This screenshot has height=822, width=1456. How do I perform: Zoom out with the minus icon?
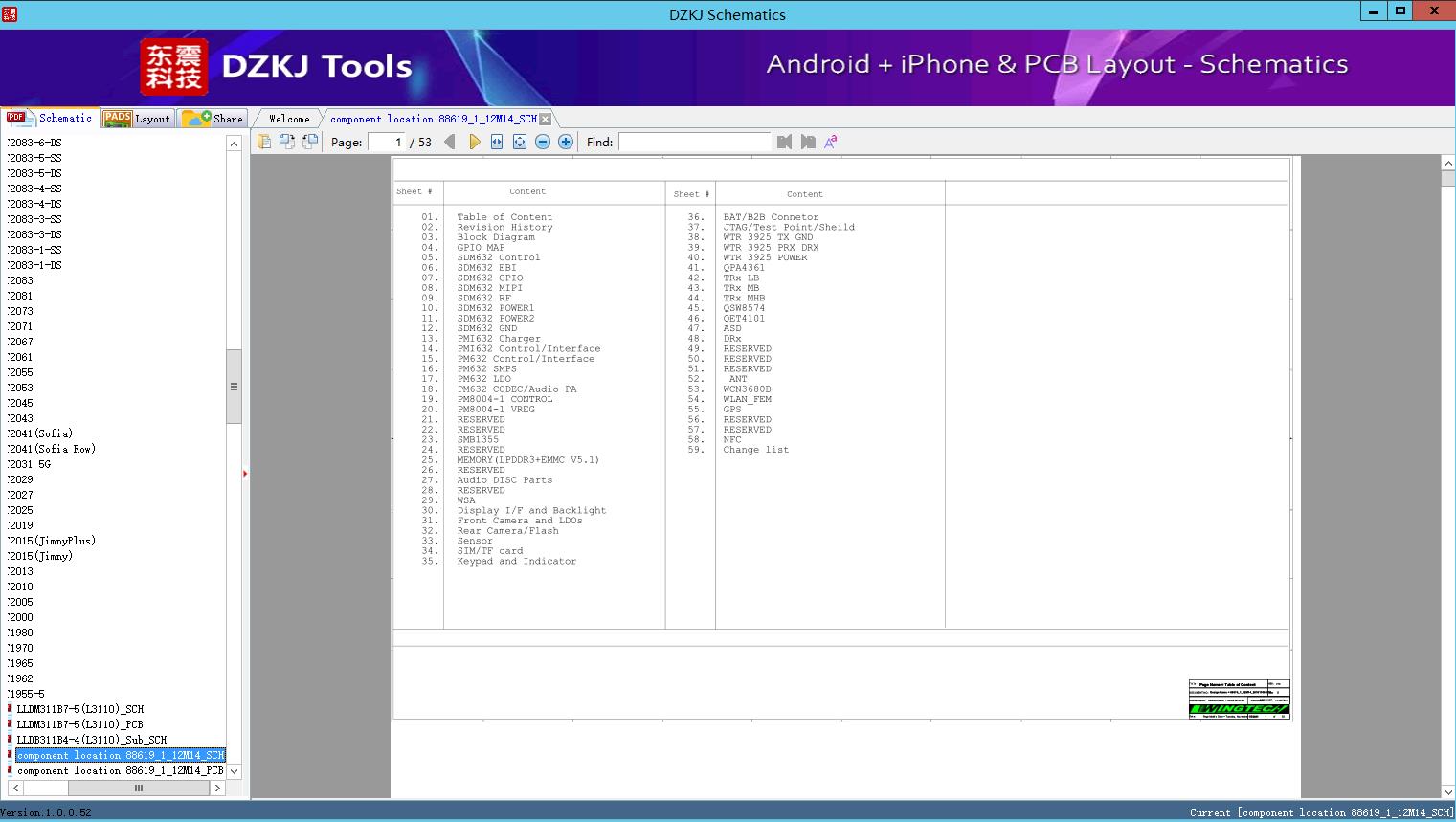coord(543,142)
